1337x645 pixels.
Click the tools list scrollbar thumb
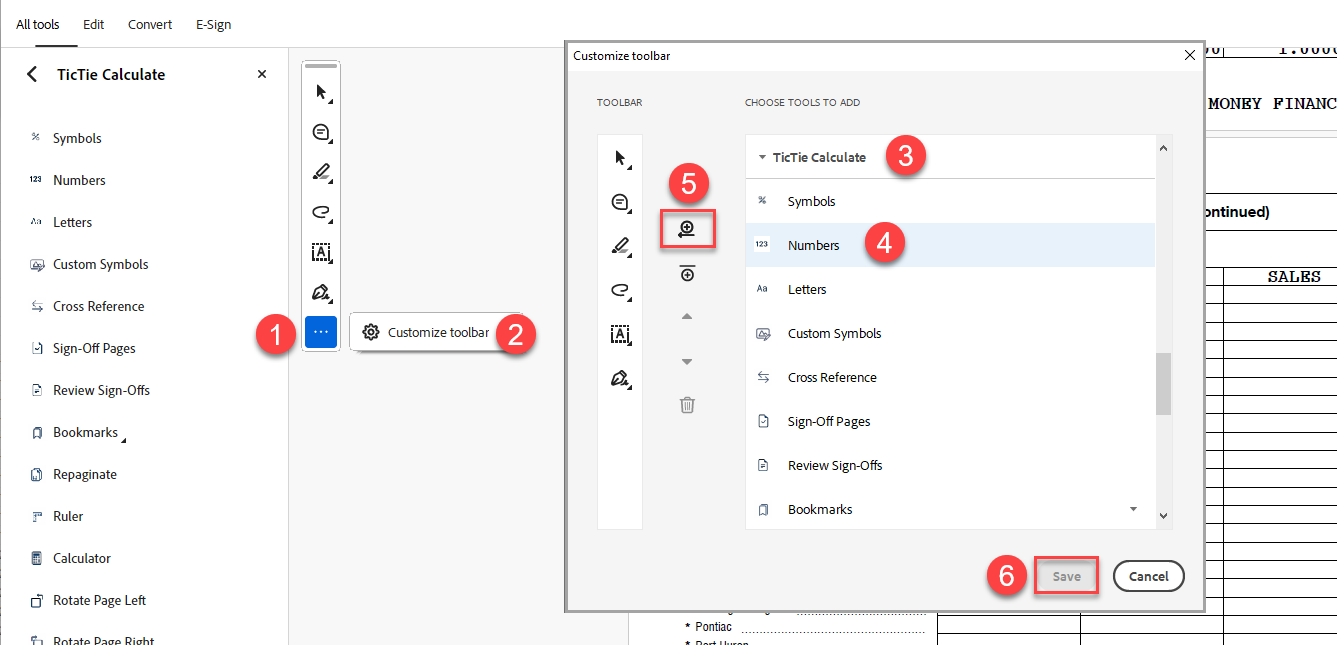pos(1163,383)
